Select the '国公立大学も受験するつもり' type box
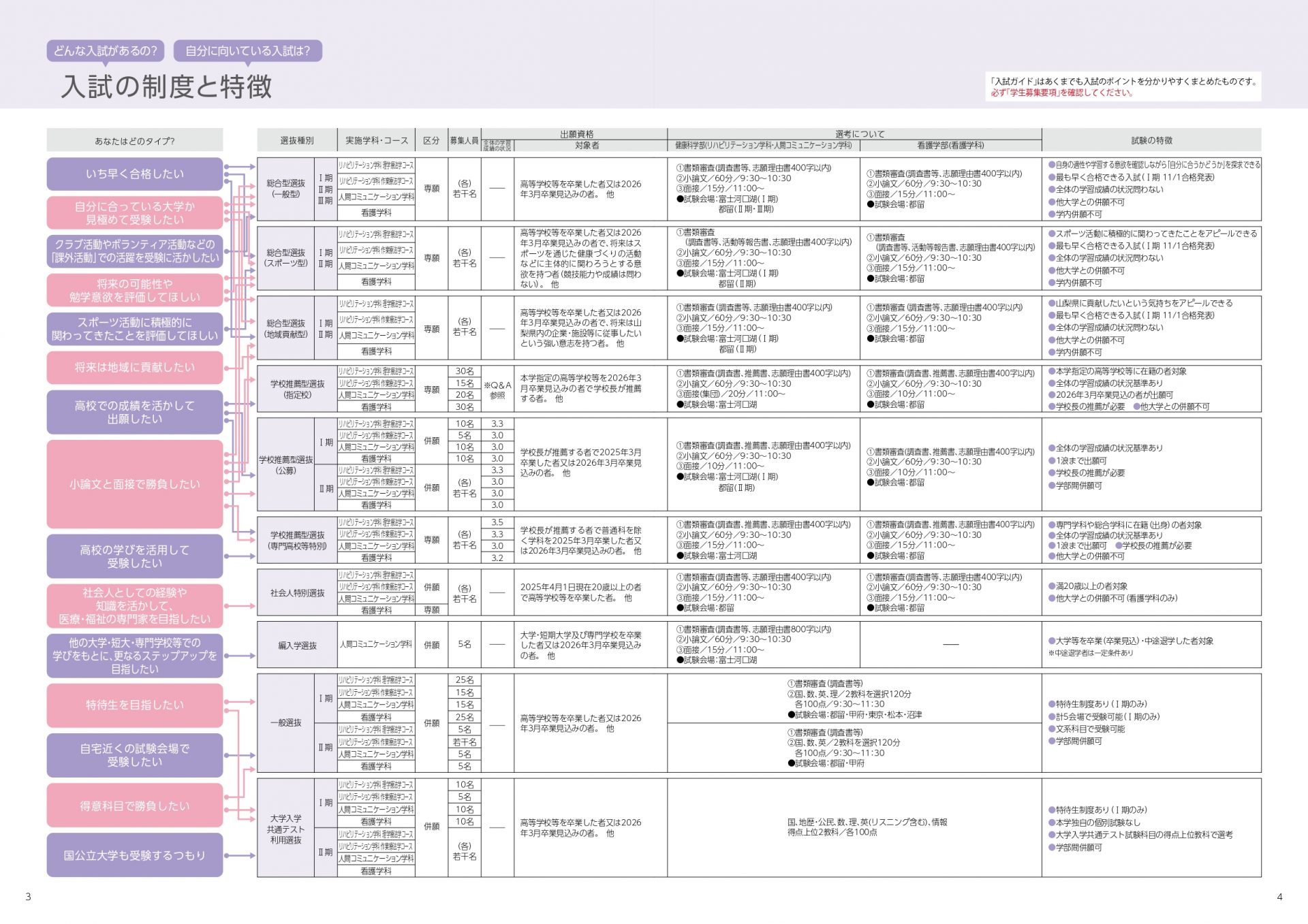Viewport: 1308px width, 924px height. point(135,855)
